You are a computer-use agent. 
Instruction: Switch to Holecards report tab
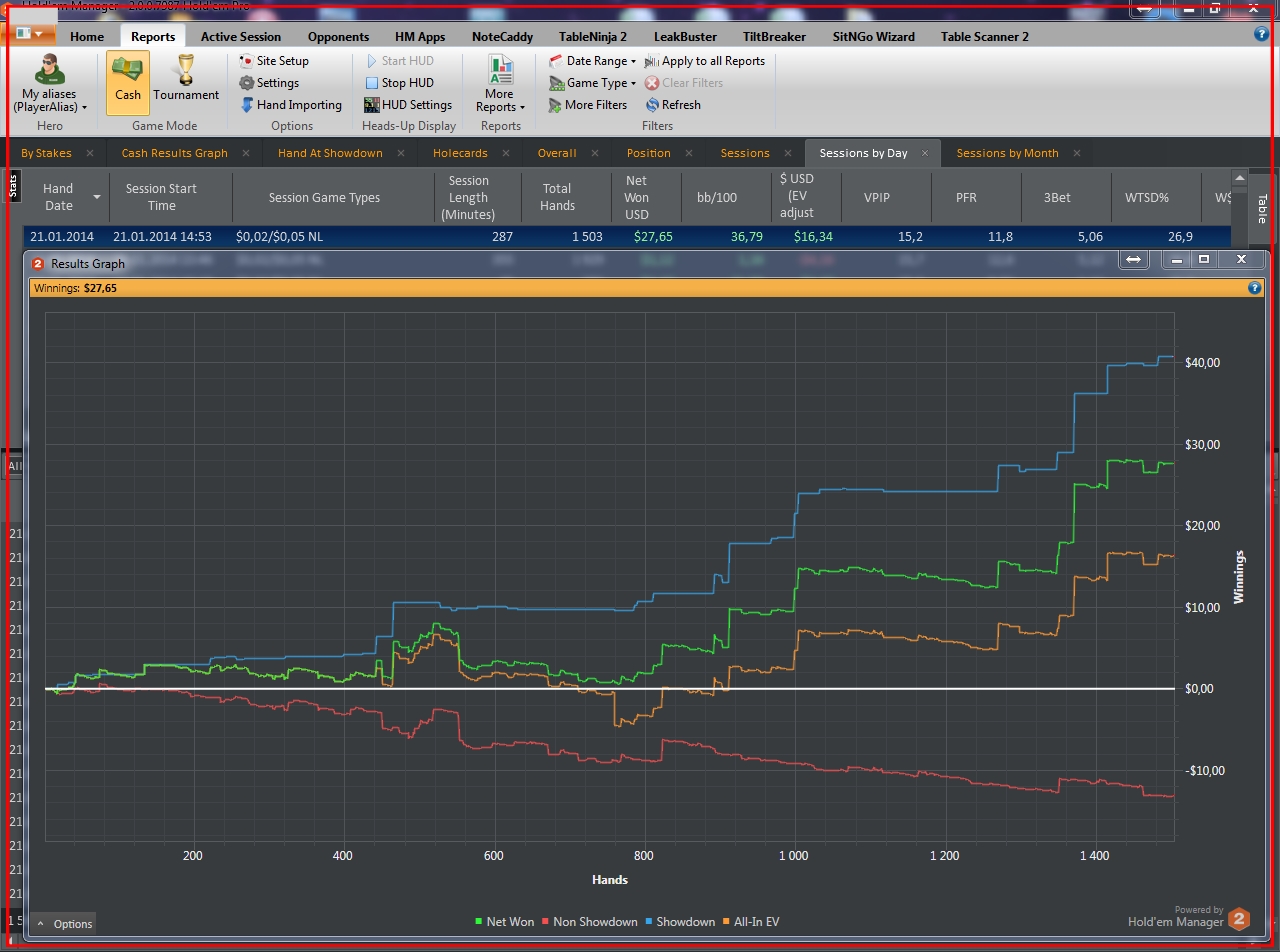[x=460, y=153]
